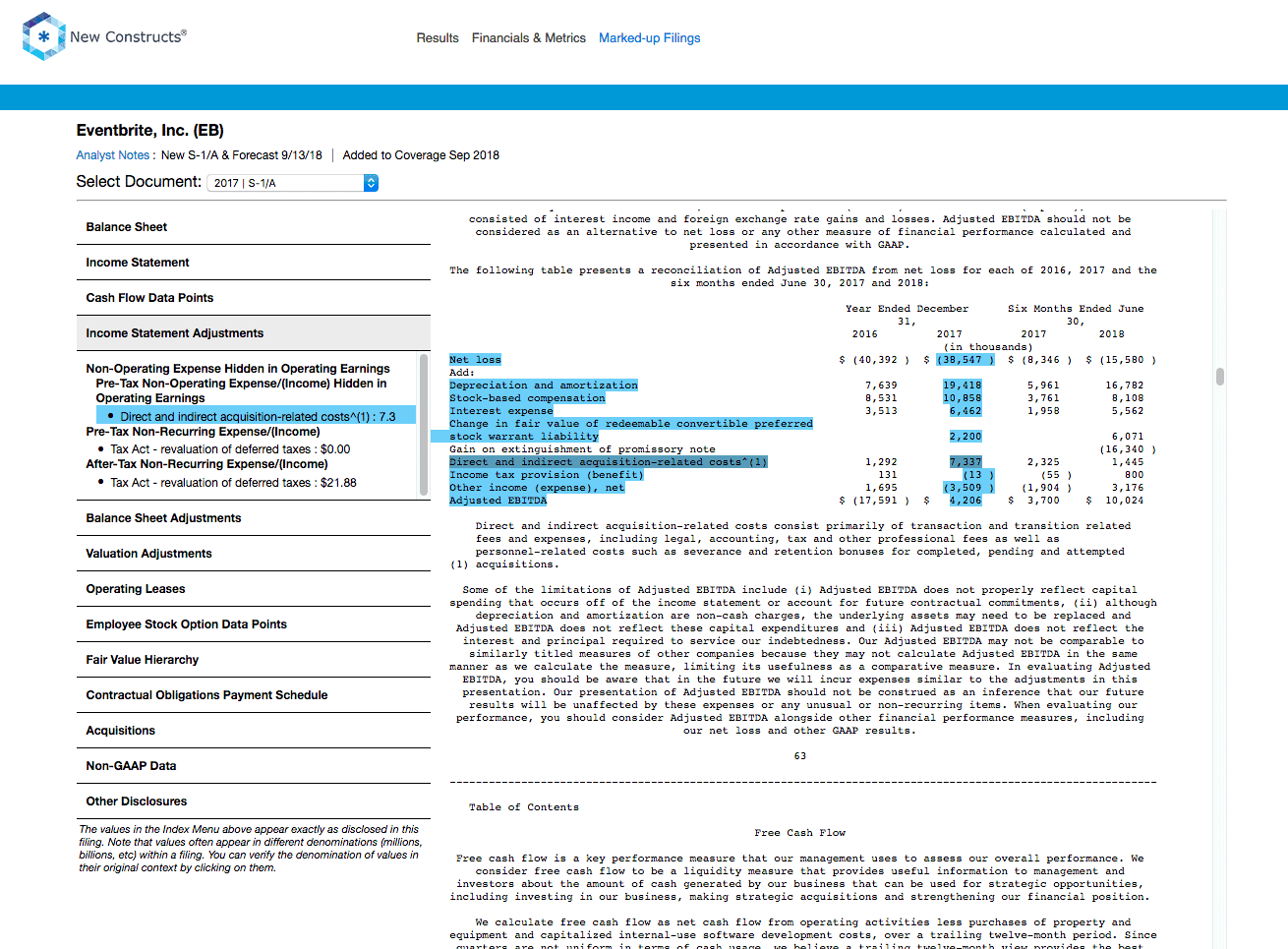1288x949 pixels.
Task: Expand the Balance Sheet Adjustments section
Action: tap(254, 518)
